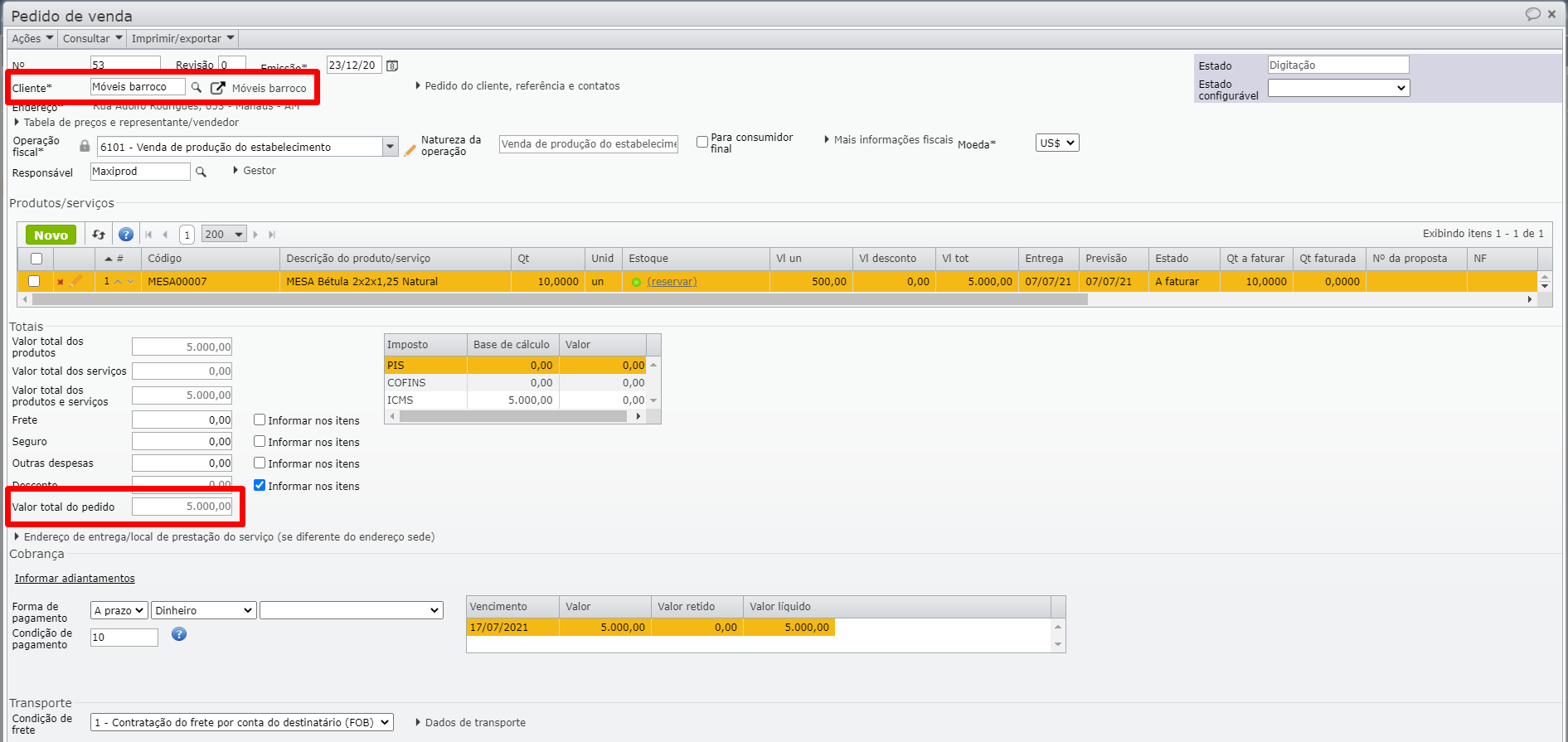Viewport: 1568px width, 742px height.
Task: Go to the previous page of items
Action: click(165, 235)
